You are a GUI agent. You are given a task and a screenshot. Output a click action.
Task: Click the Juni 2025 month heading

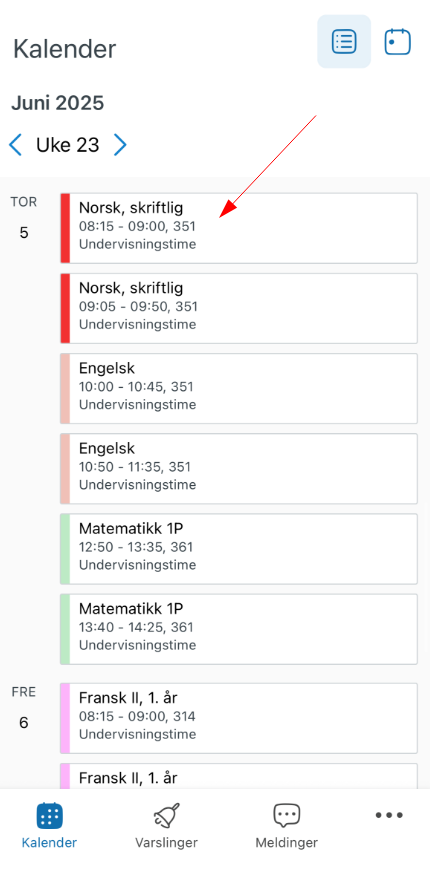pyautogui.click(x=58, y=103)
